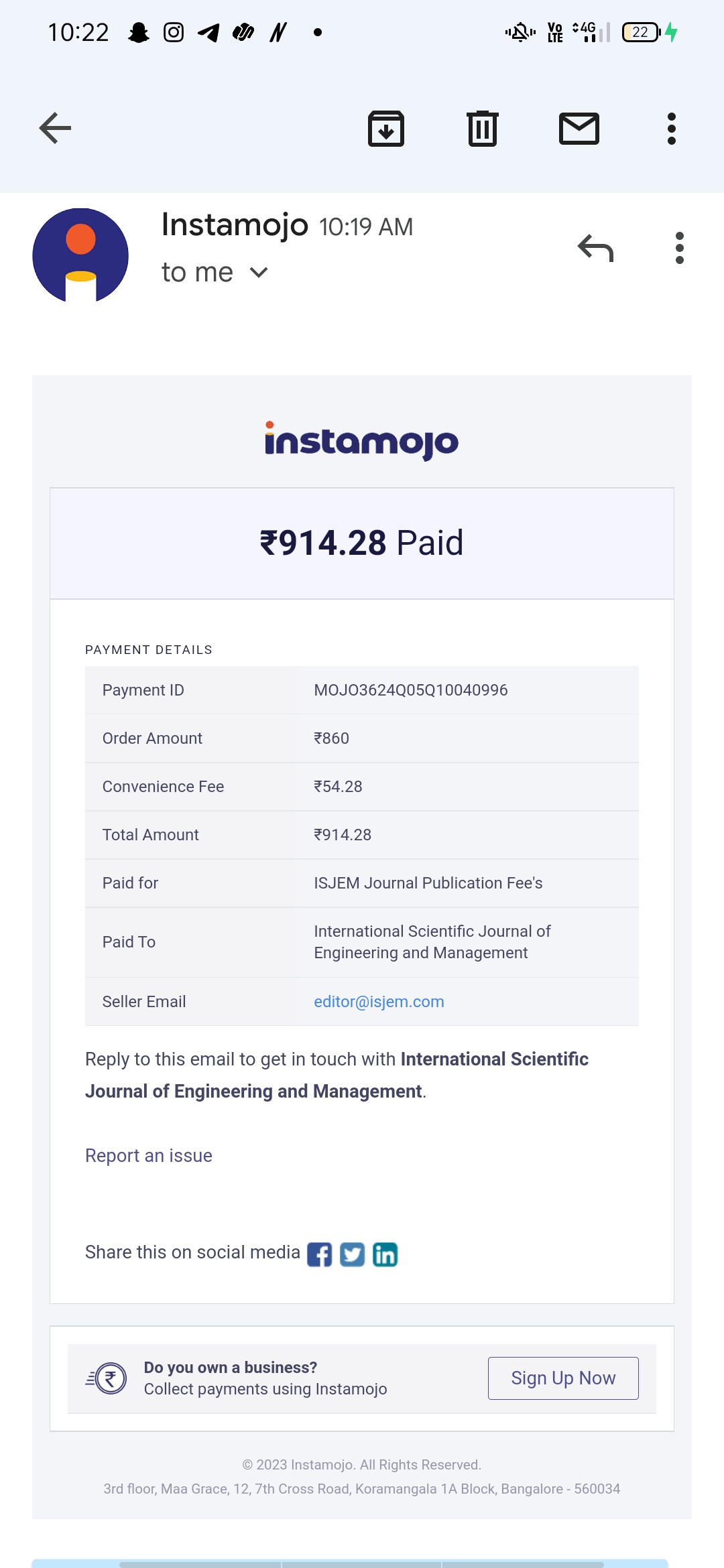Share on Twitter
The width and height of the screenshot is (724, 1568).
pos(352,1254)
